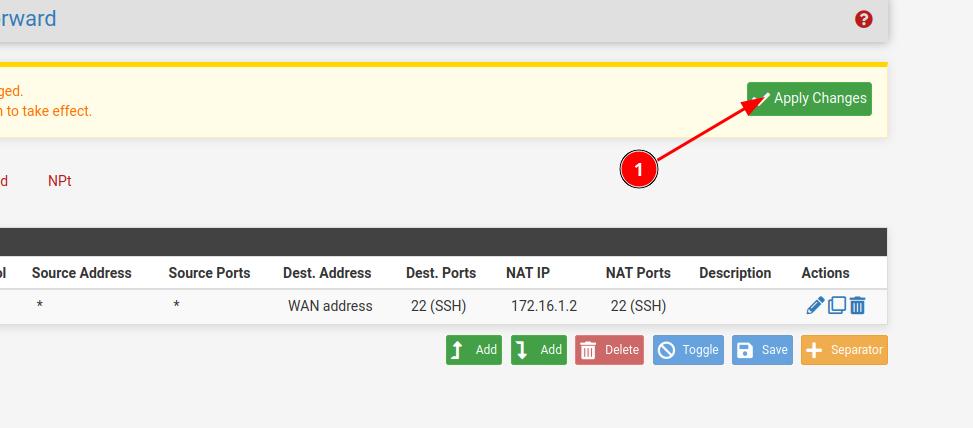973x428 pixels.
Task: Apply Changes to the NAT configuration
Action: (809, 99)
